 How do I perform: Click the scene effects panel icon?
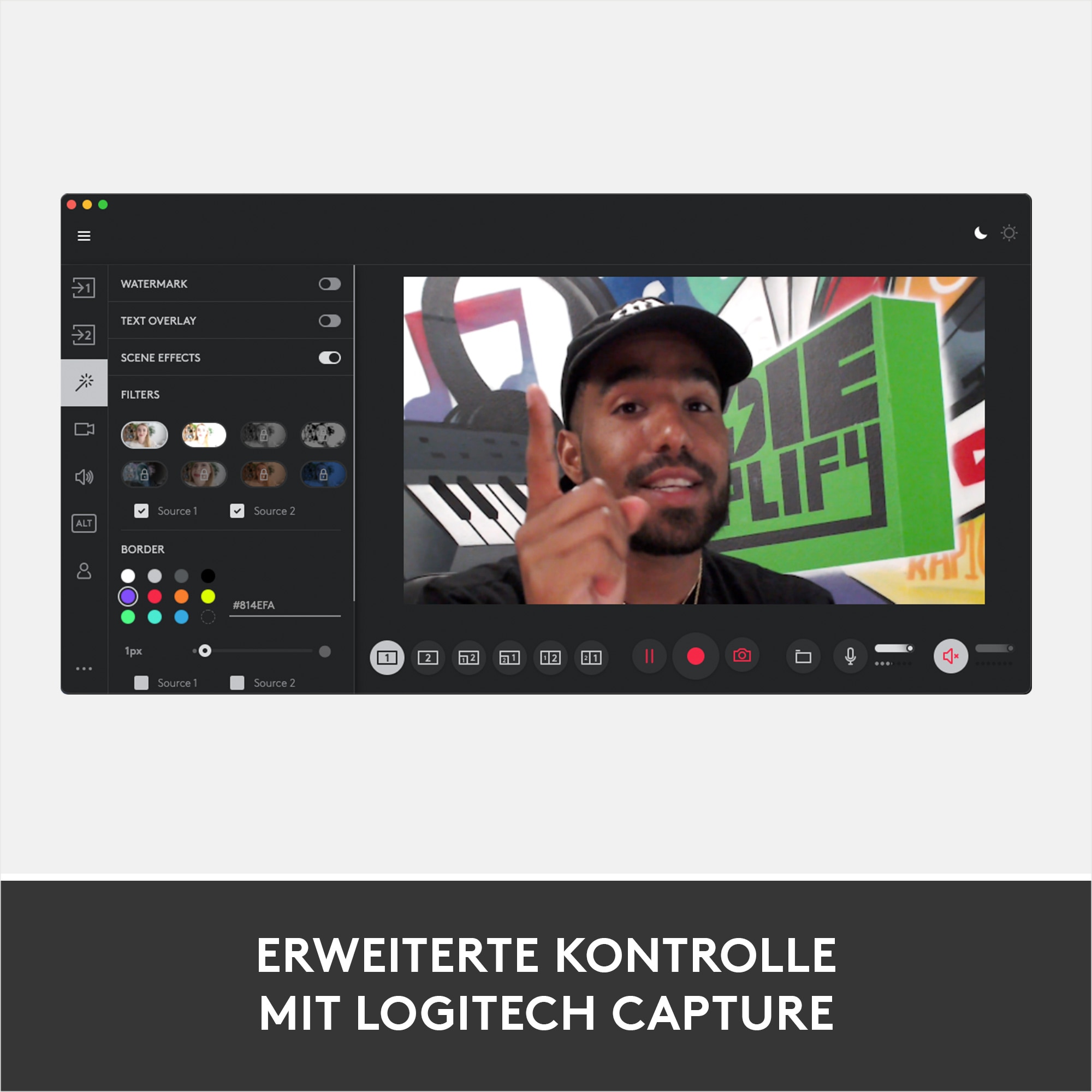pos(85,382)
